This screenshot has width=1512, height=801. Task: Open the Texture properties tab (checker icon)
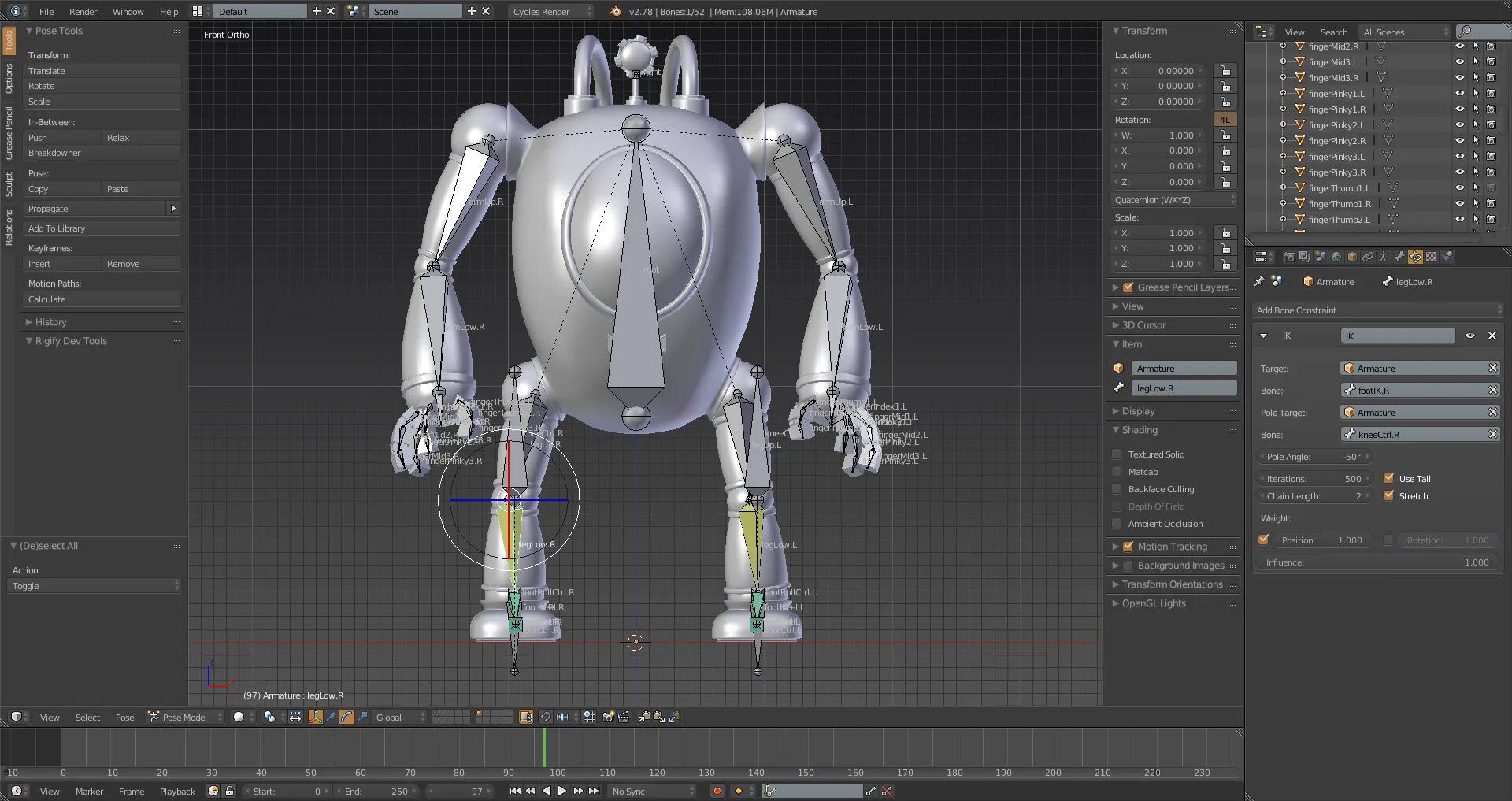point(1431,257)
